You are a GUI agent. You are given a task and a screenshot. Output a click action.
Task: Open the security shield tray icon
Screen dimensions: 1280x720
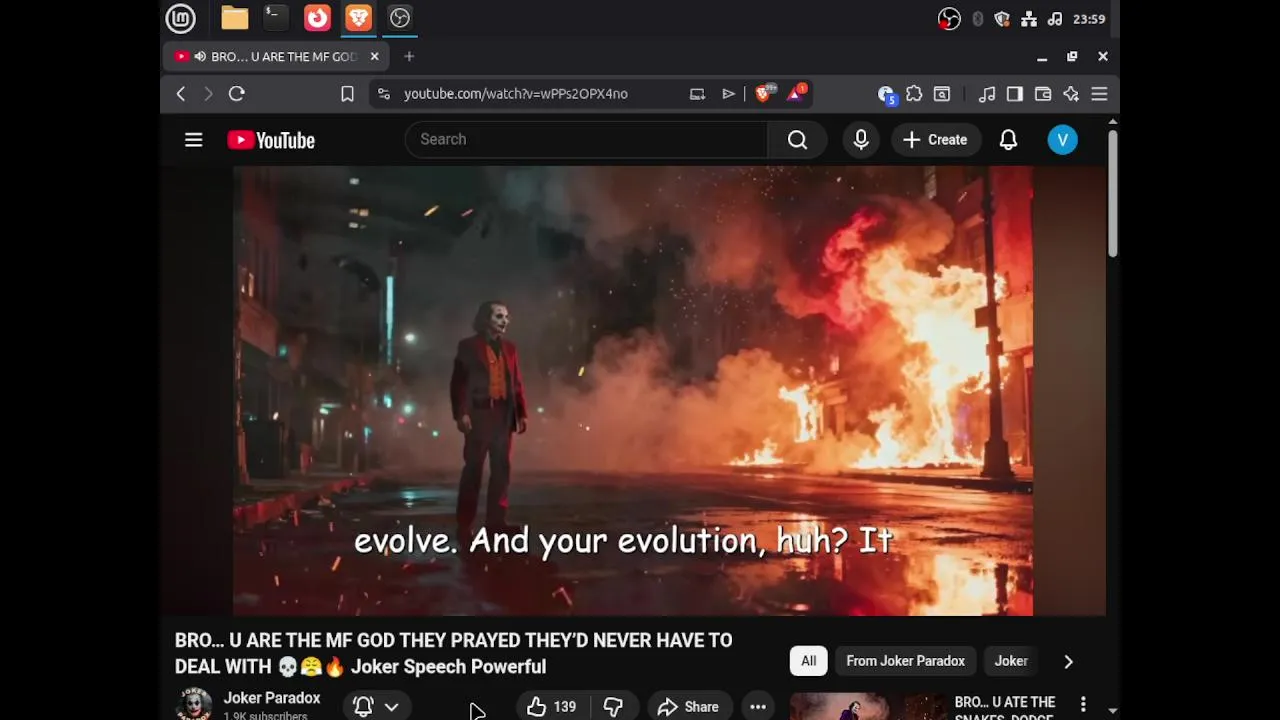coord(1003,19)
